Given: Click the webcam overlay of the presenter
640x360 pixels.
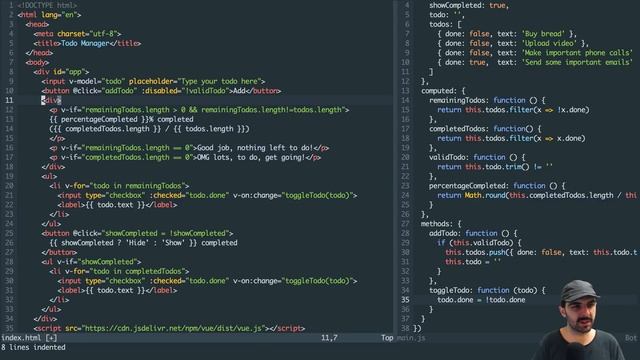Looking at the screenshot, I should [x=580, y=320].
